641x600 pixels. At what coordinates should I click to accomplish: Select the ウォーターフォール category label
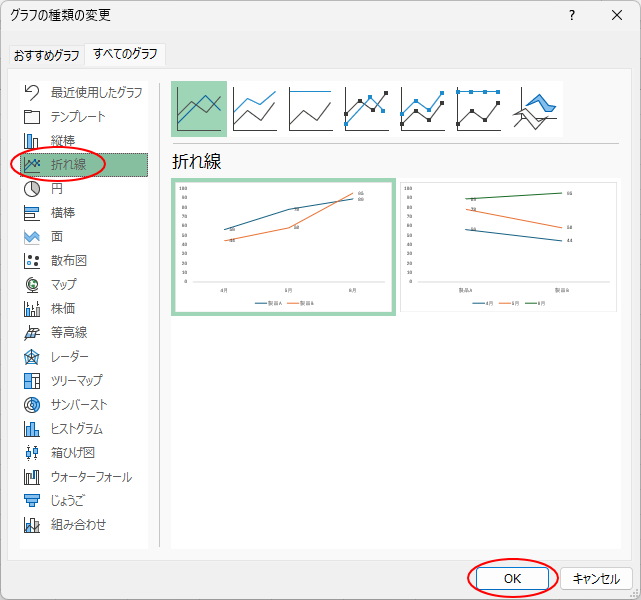pos(91,477)
